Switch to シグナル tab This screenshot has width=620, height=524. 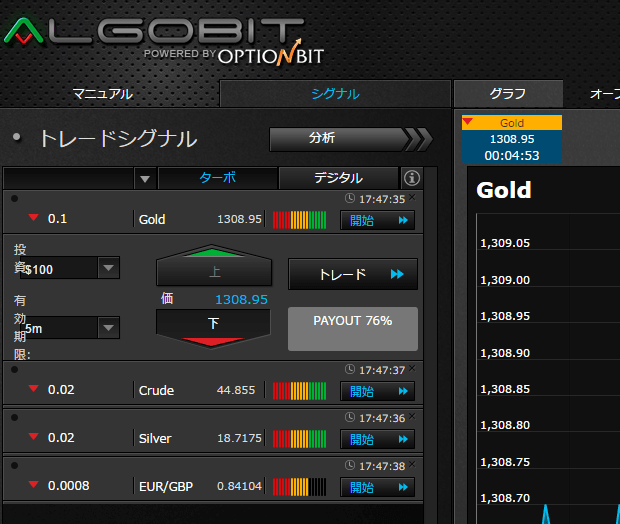[x=335, y=94]
